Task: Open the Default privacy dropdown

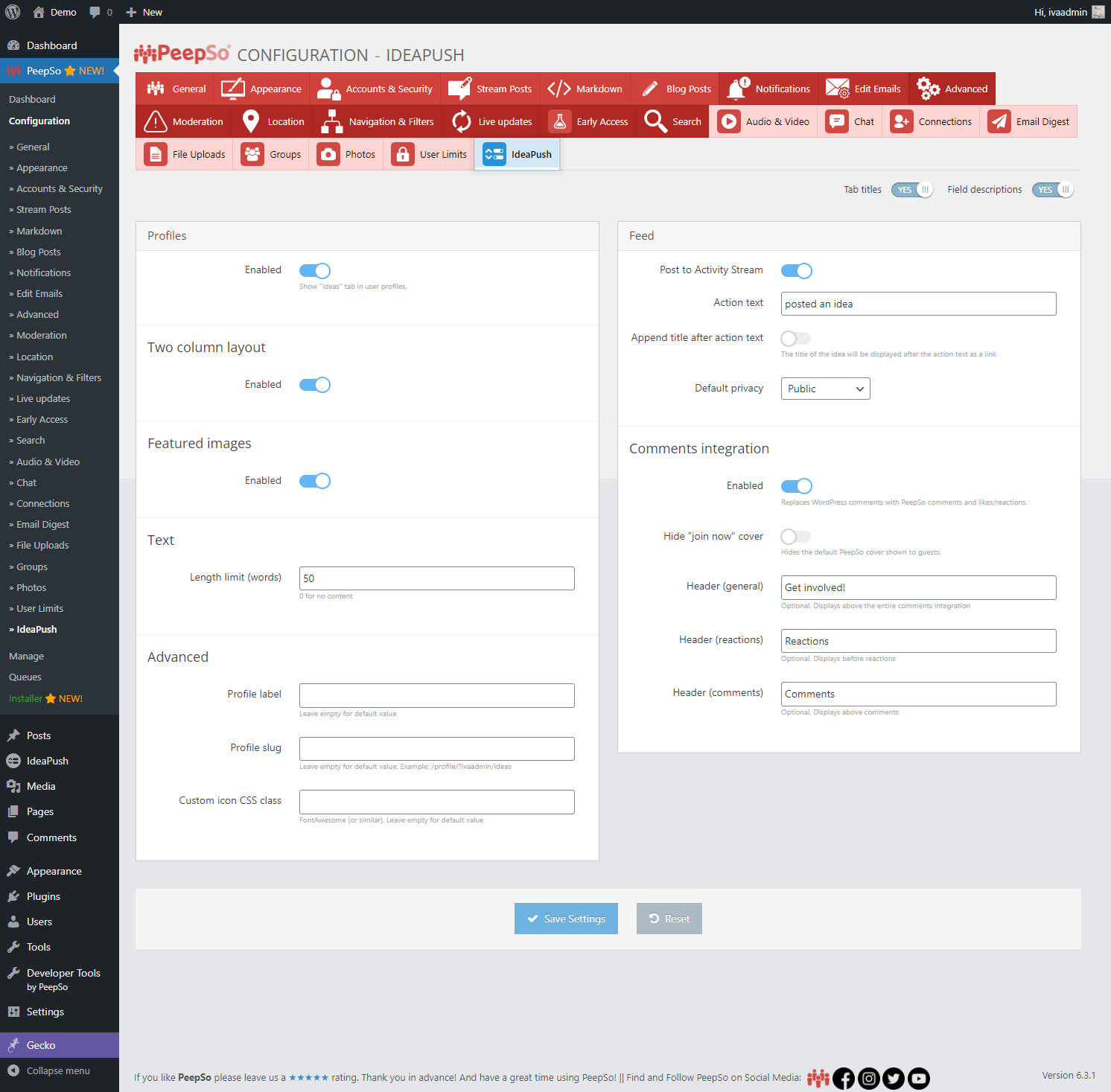Action: coord(825,389)
